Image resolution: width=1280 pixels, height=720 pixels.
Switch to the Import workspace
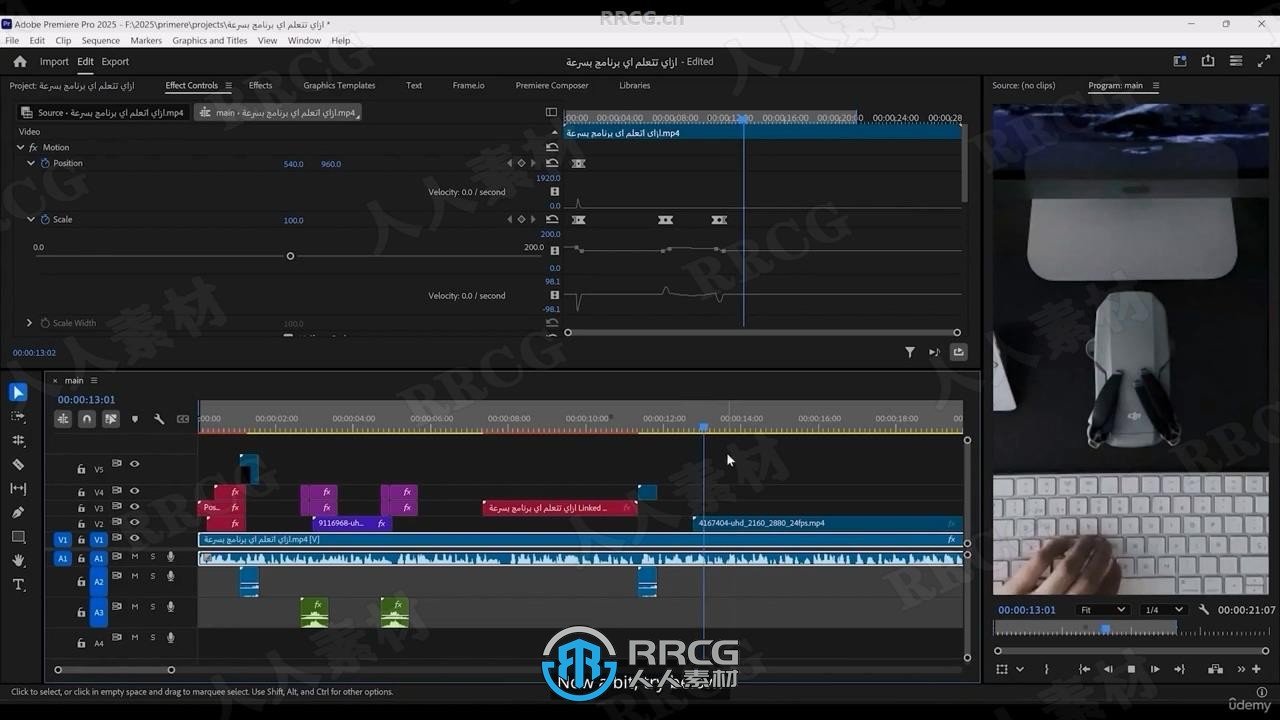(x=54, y=61)
